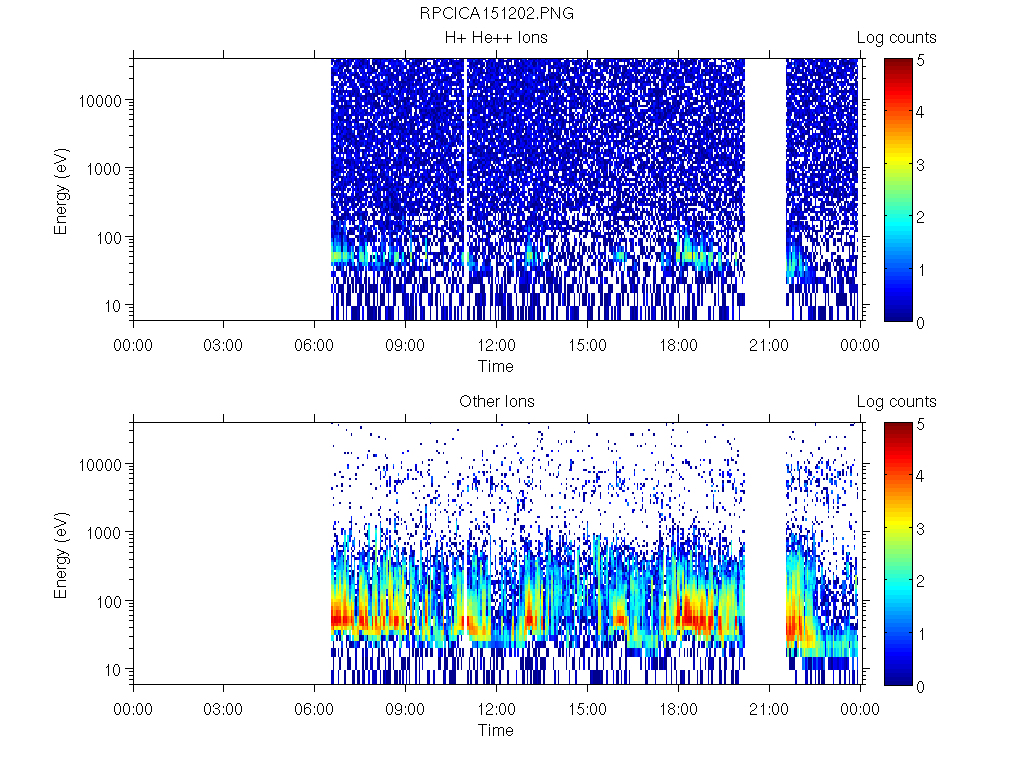Click value 0 on the H+ He++ colorbar
Image resolution: width=1024 pixels, height=768 pixels.
pyautogui.click(x=920, y=323)
